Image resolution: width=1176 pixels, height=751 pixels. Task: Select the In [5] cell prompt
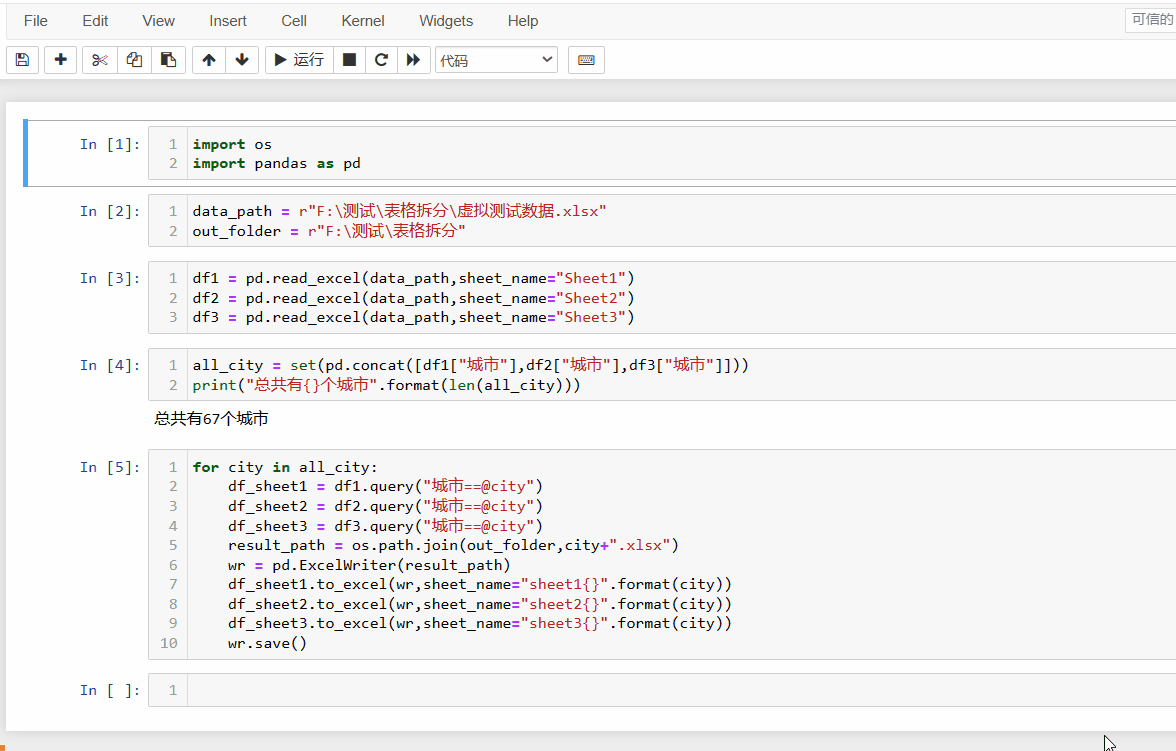pyautogui.click(x=110, y=467)
